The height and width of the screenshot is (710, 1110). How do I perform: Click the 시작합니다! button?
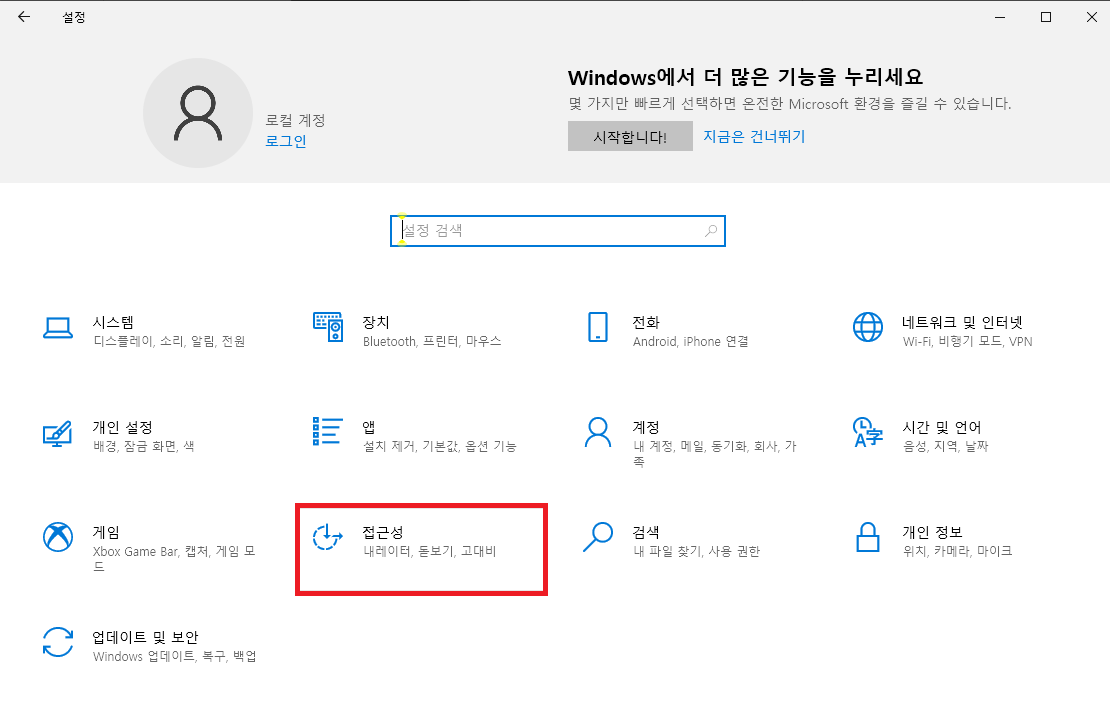(x=630, y=136)
